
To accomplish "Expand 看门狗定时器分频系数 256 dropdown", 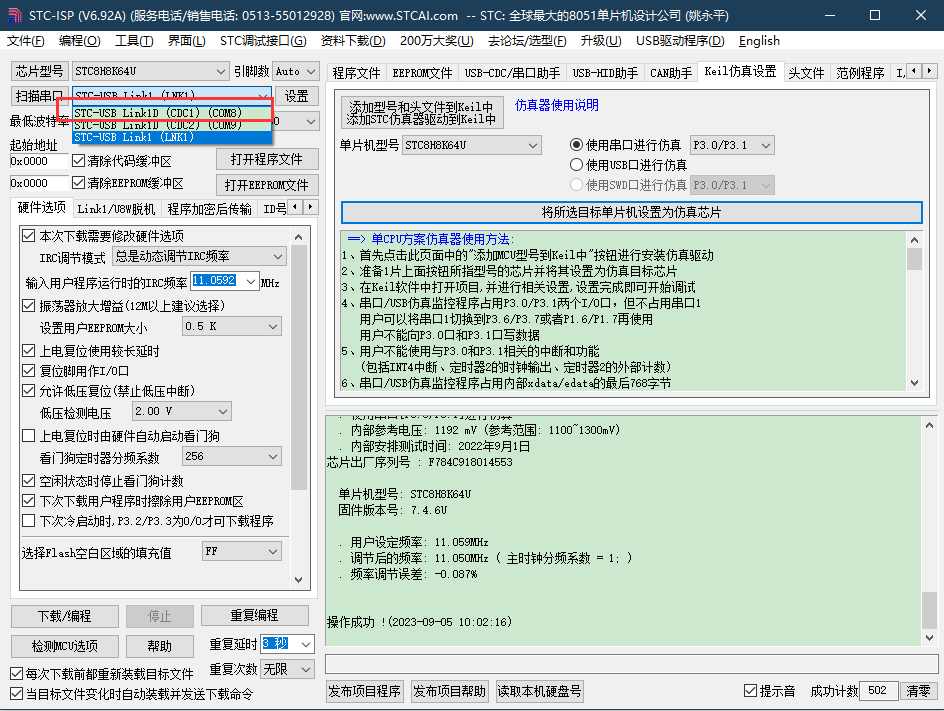I will click(x=273, y=457).
